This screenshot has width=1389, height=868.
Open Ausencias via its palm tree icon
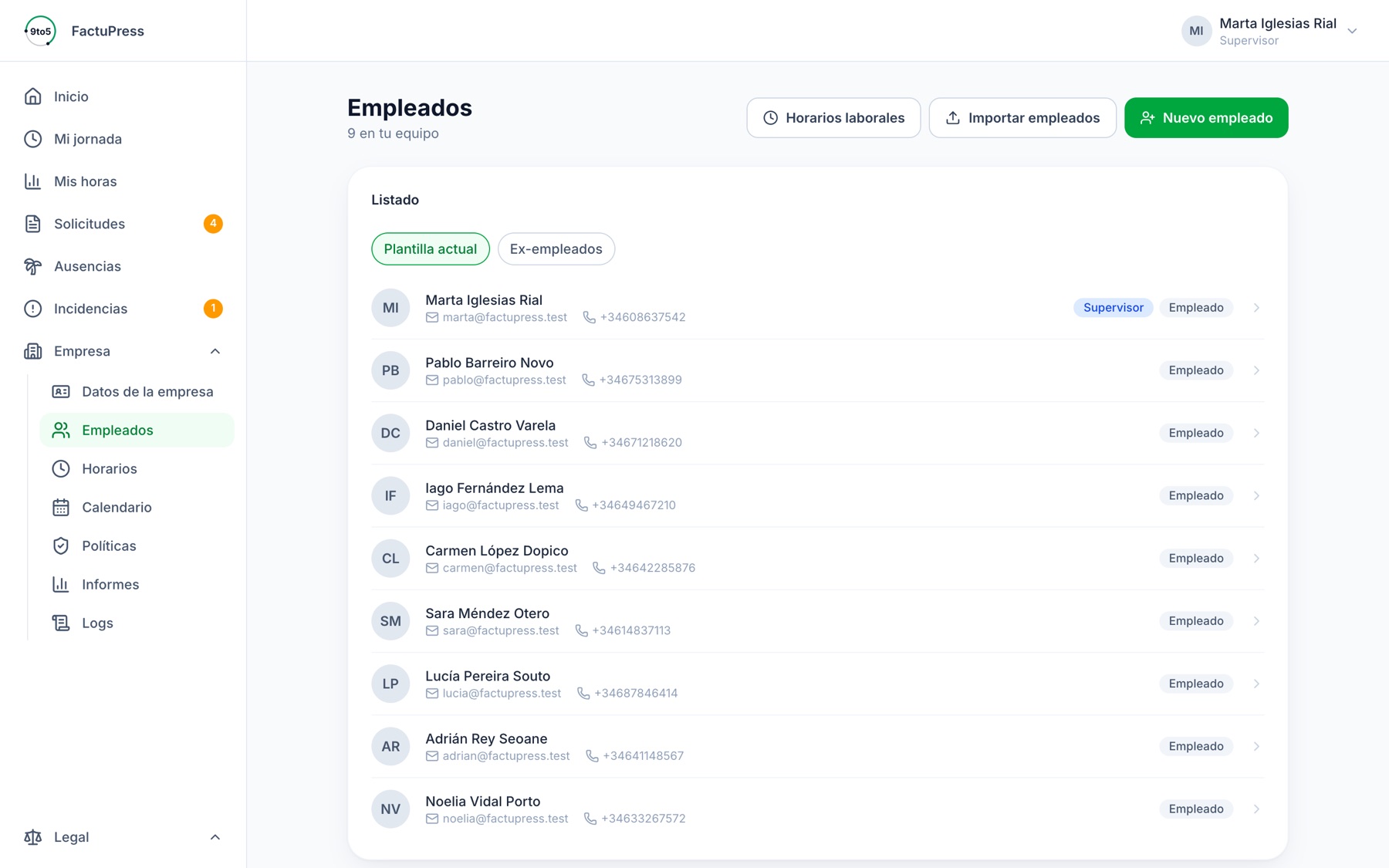click(32, 266)
